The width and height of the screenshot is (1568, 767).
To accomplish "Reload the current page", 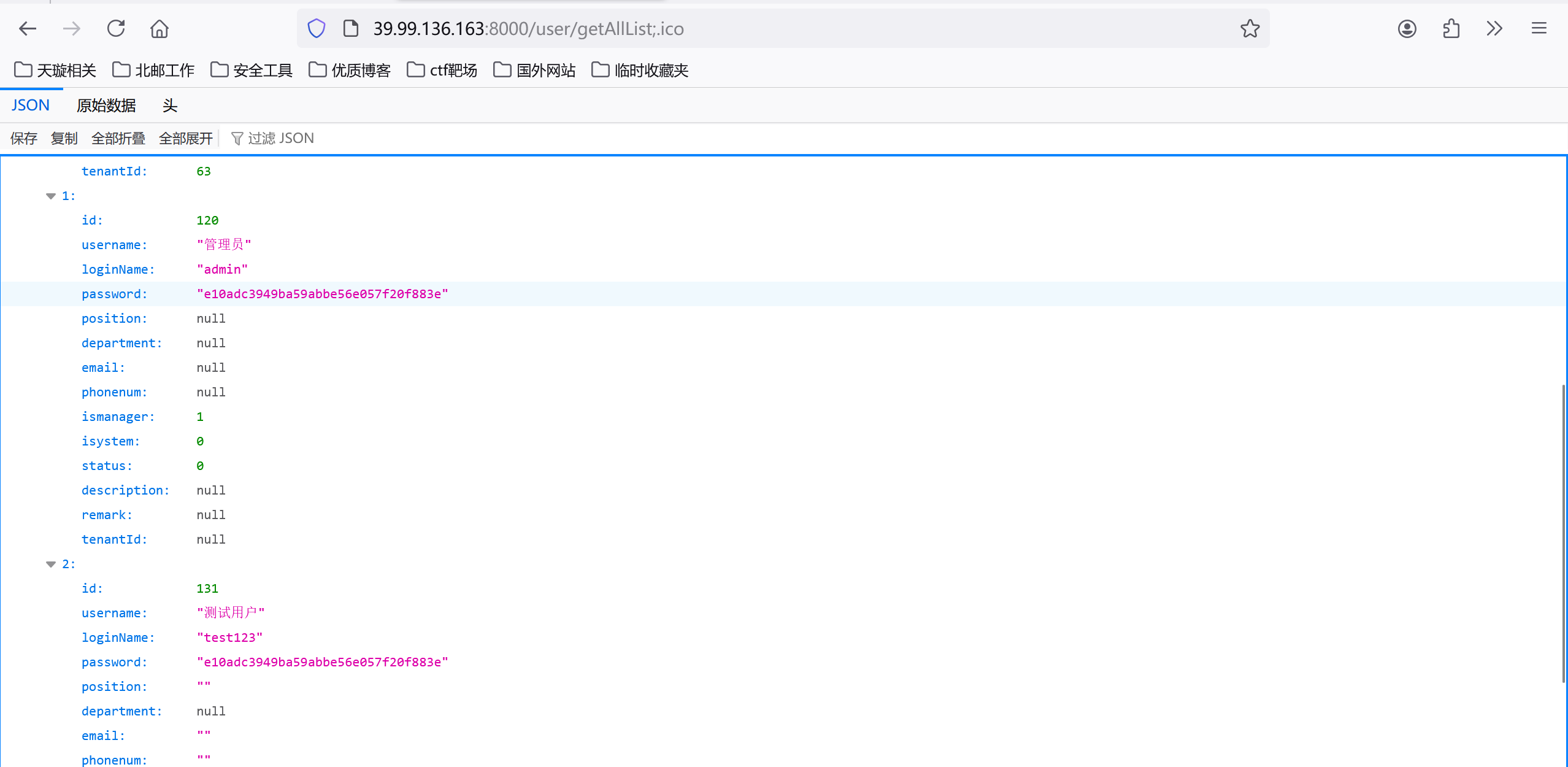I will tap(116, 28).
